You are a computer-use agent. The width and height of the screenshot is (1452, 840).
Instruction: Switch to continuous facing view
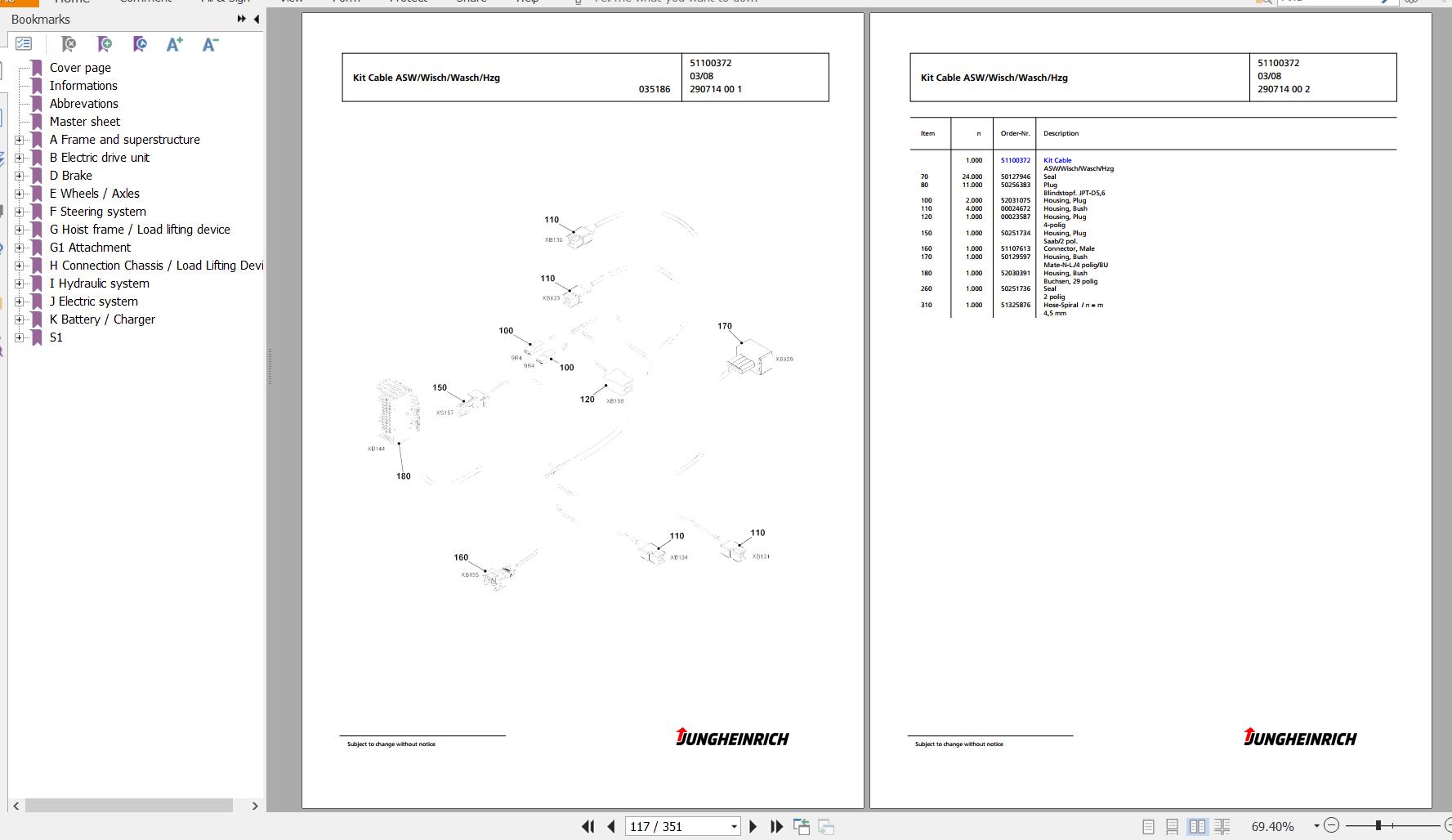coord(1222,827)
